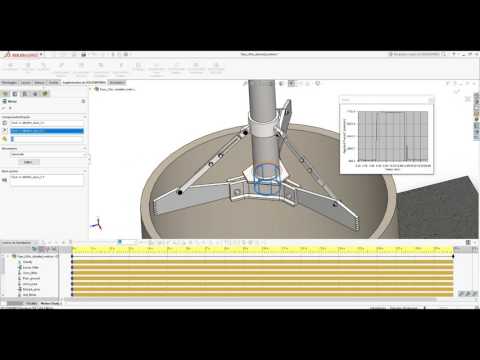Switch to the DimXpertManager tab icon
Screen dimensions: 480x360
pyautogui.click(x=35, y=94)
